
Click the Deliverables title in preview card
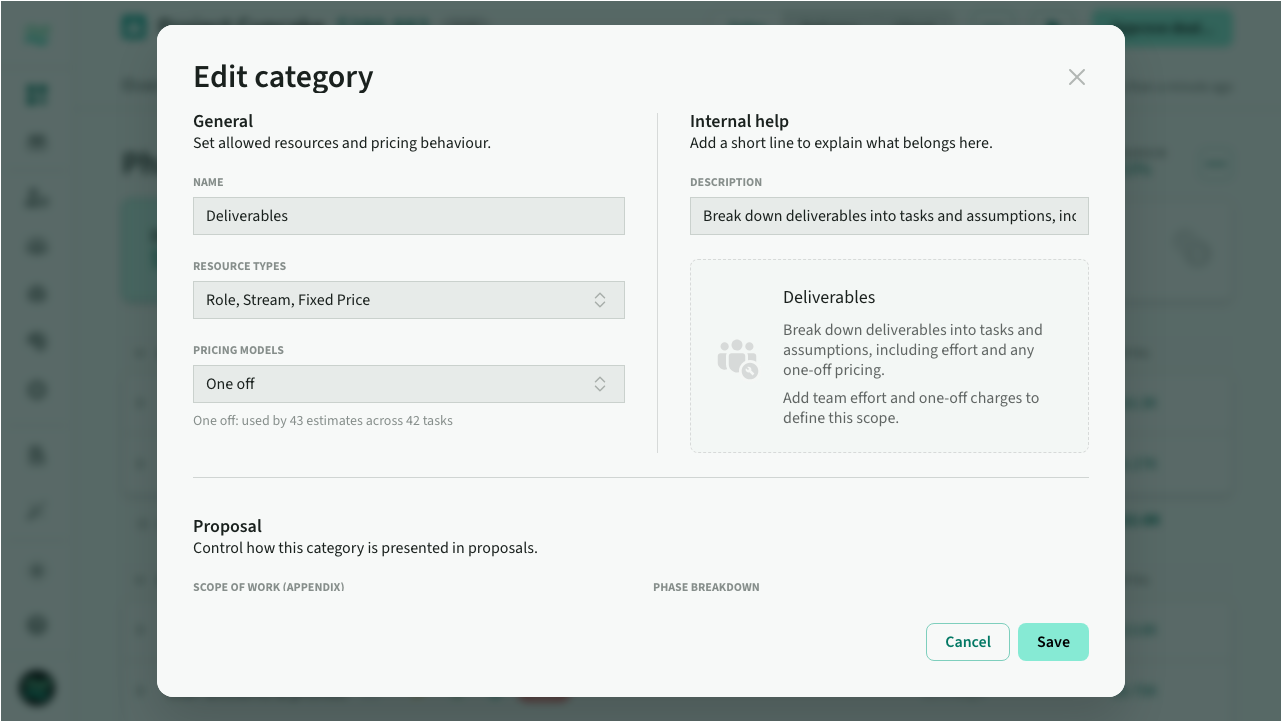[829, 297]
